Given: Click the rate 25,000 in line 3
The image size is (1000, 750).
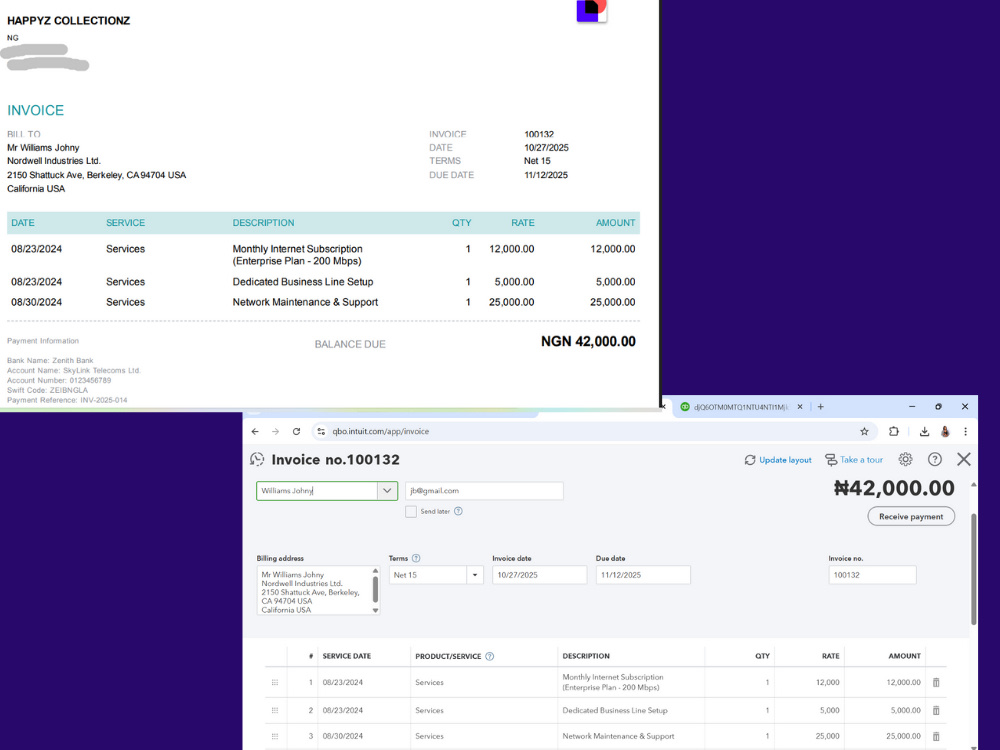Looking at the screenshot, I should pos(828,736).
